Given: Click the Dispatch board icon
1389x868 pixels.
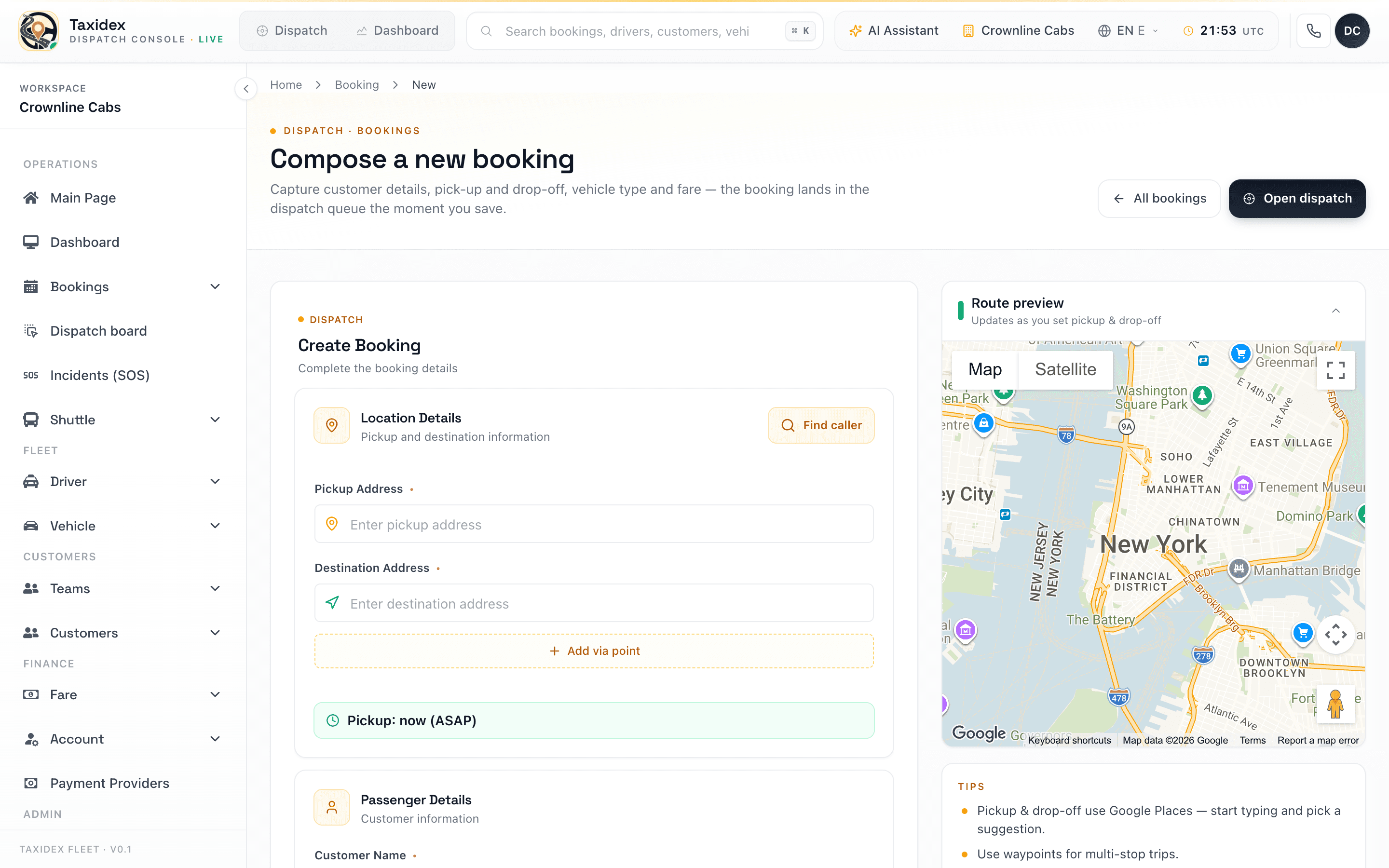Looking at the screenshot, I should [x=31, y=331].
